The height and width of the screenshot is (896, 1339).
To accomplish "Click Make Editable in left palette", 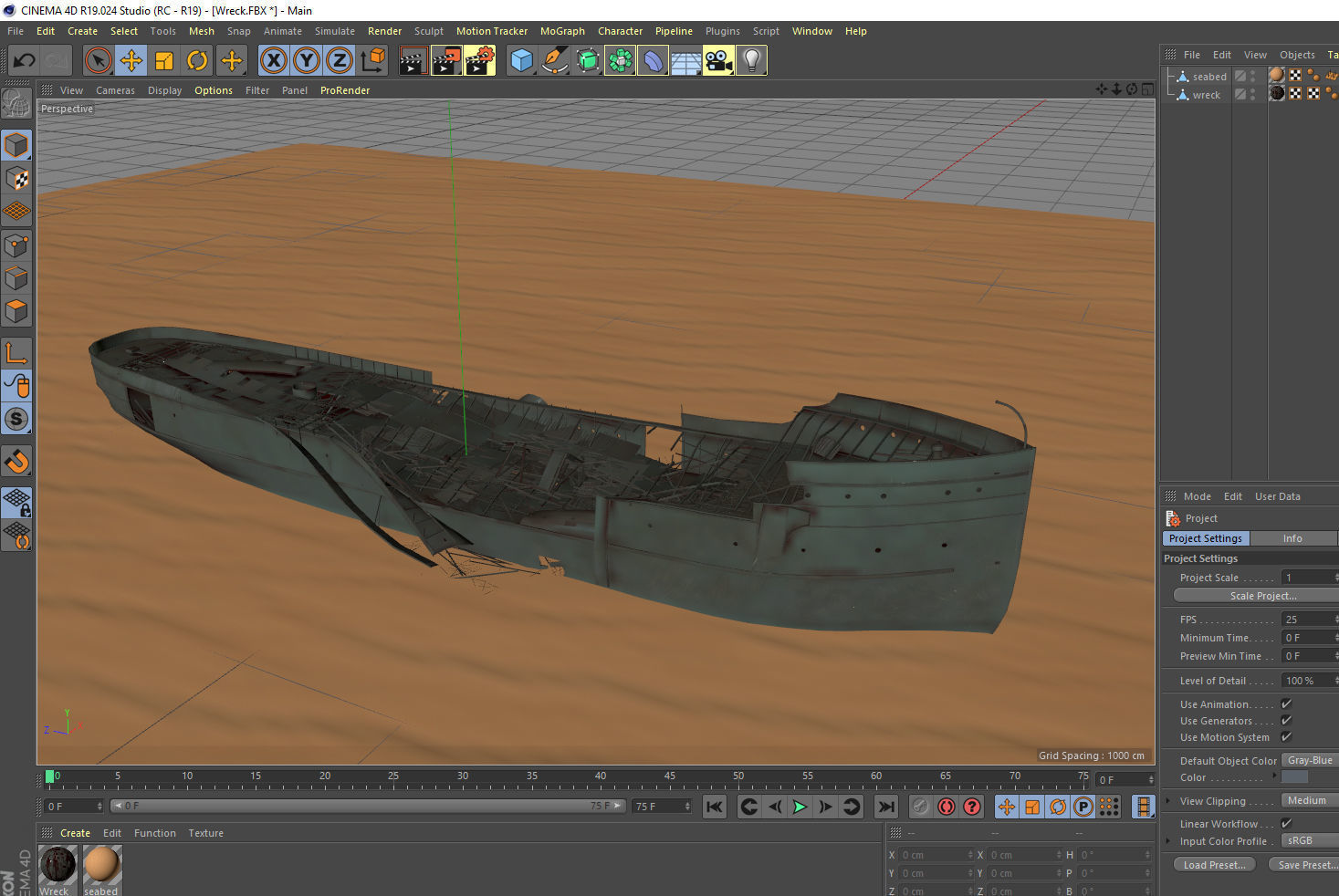I will click(16, 103).
